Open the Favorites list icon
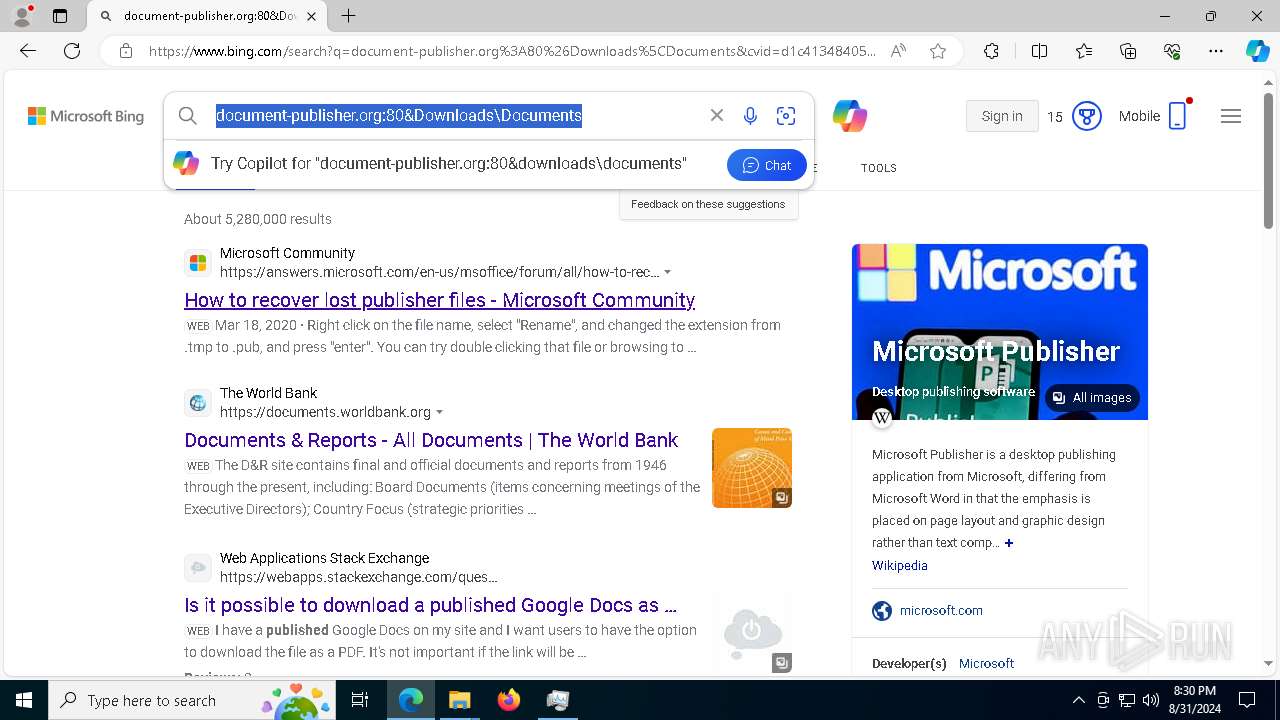 tap(1084, 51)
